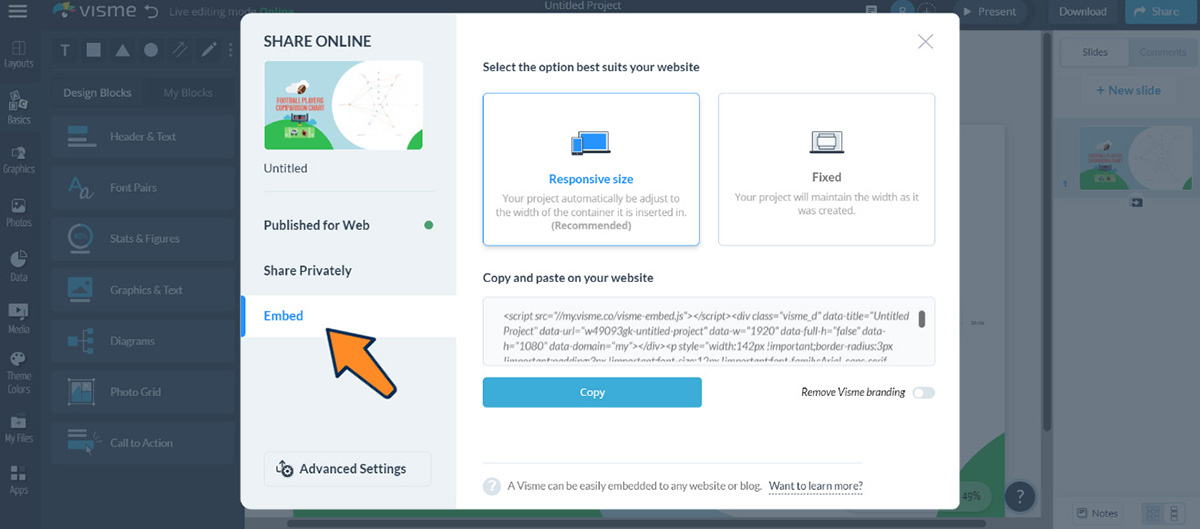This screenshot has height=529, width=1200.
Task: Open Layouts in left sidebar
Action: (18, 54)
